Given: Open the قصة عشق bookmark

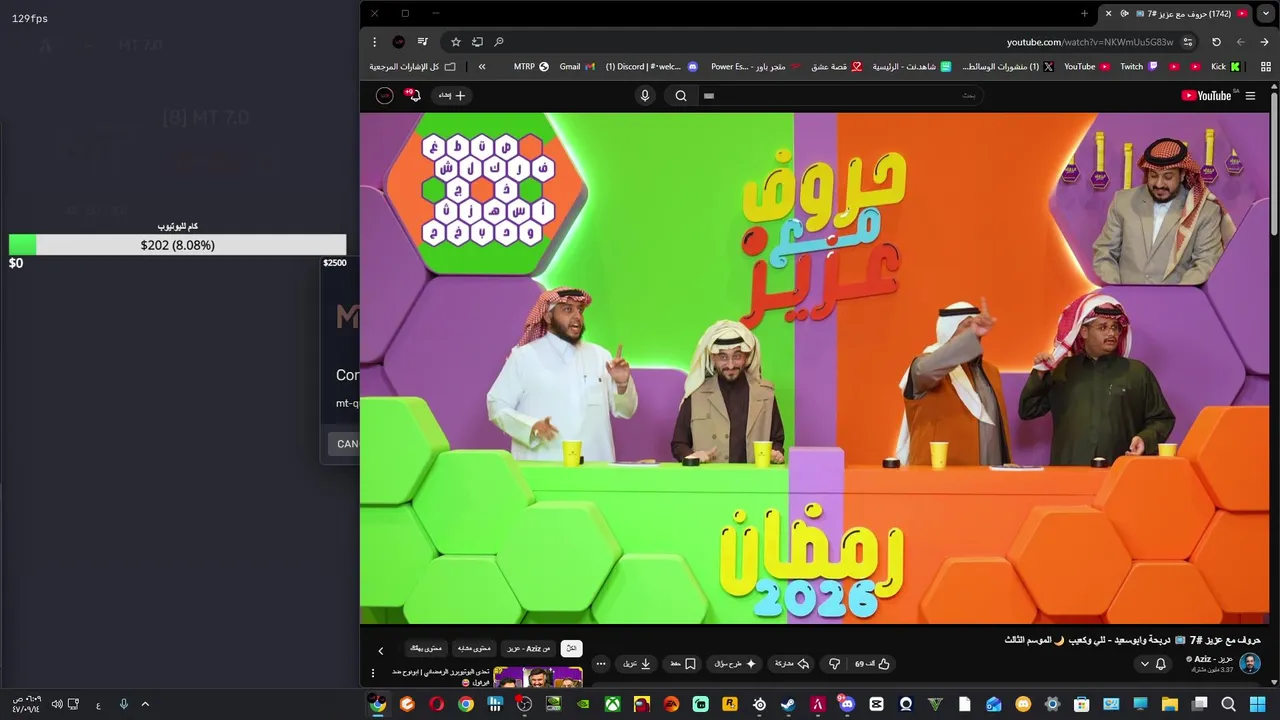Looking at the screenshot, I should pyautogui.click(x=836, y=67).
